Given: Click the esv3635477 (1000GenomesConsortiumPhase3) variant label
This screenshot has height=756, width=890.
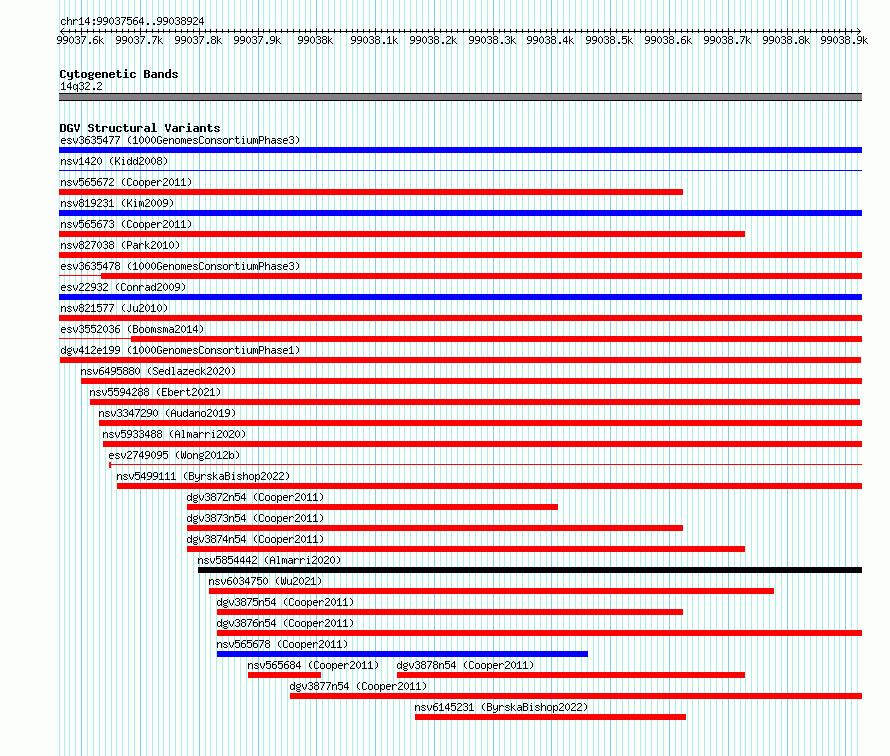Looking at the screenshot, I should pyautogui.click(x=180, y=140).
